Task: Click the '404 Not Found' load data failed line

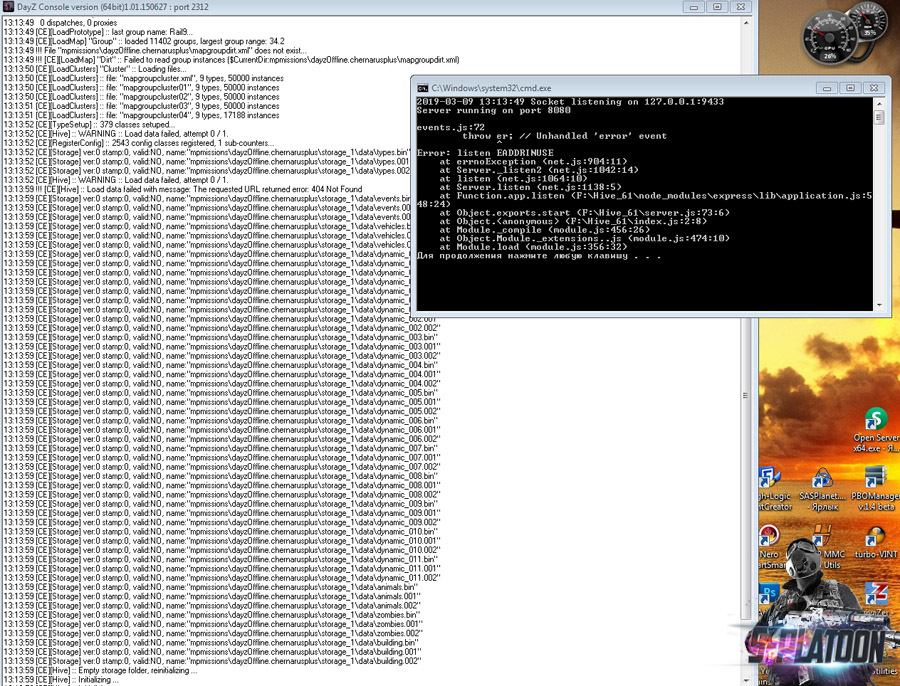Action: [x=183, y=189]
